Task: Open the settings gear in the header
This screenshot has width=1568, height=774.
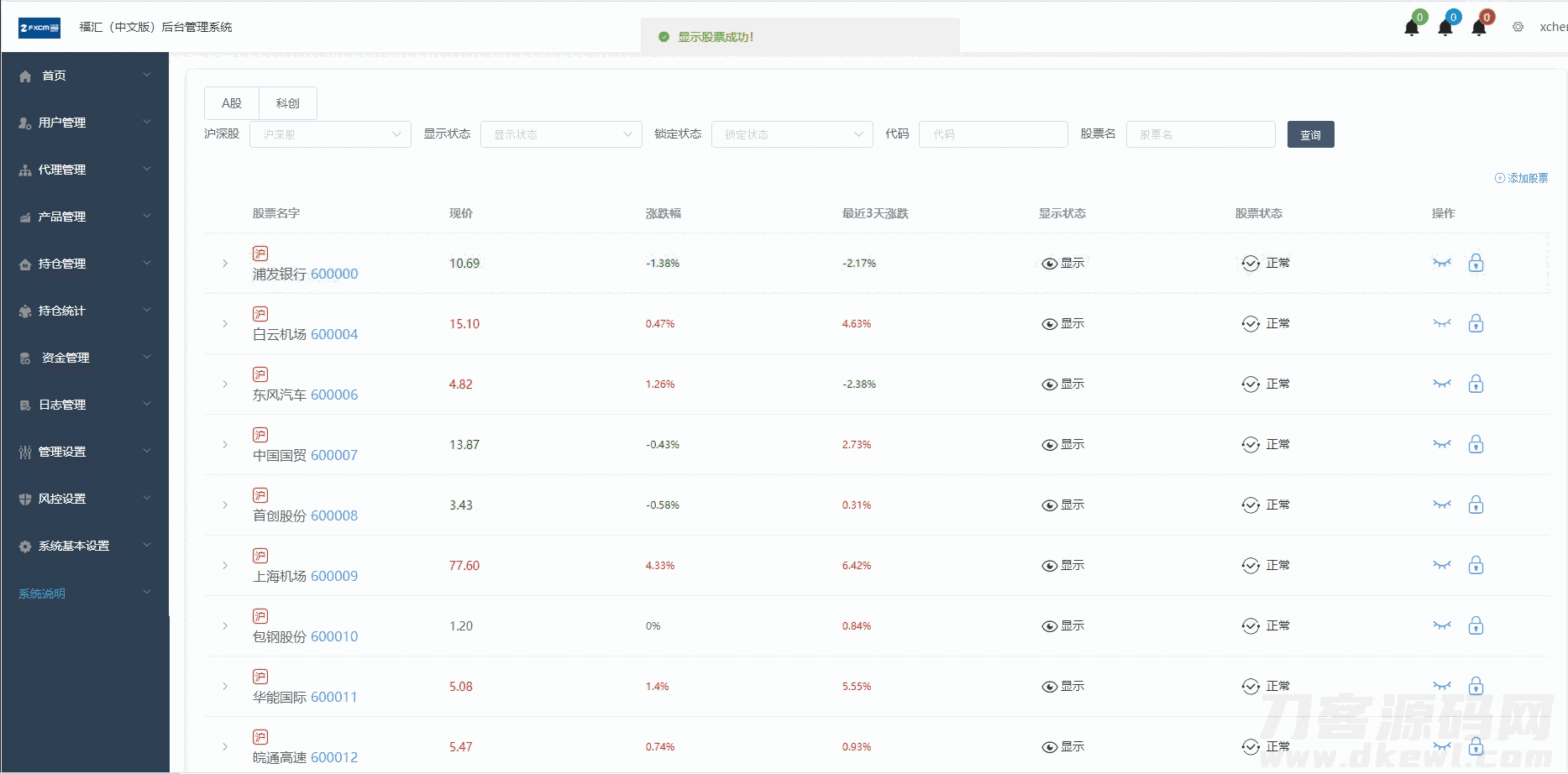Action: (1518, 27)
